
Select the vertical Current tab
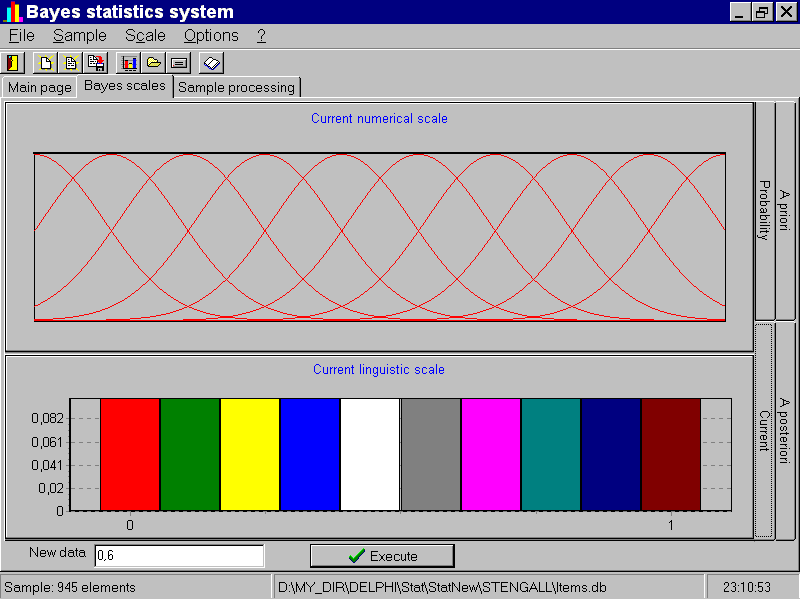click(764, 431)
